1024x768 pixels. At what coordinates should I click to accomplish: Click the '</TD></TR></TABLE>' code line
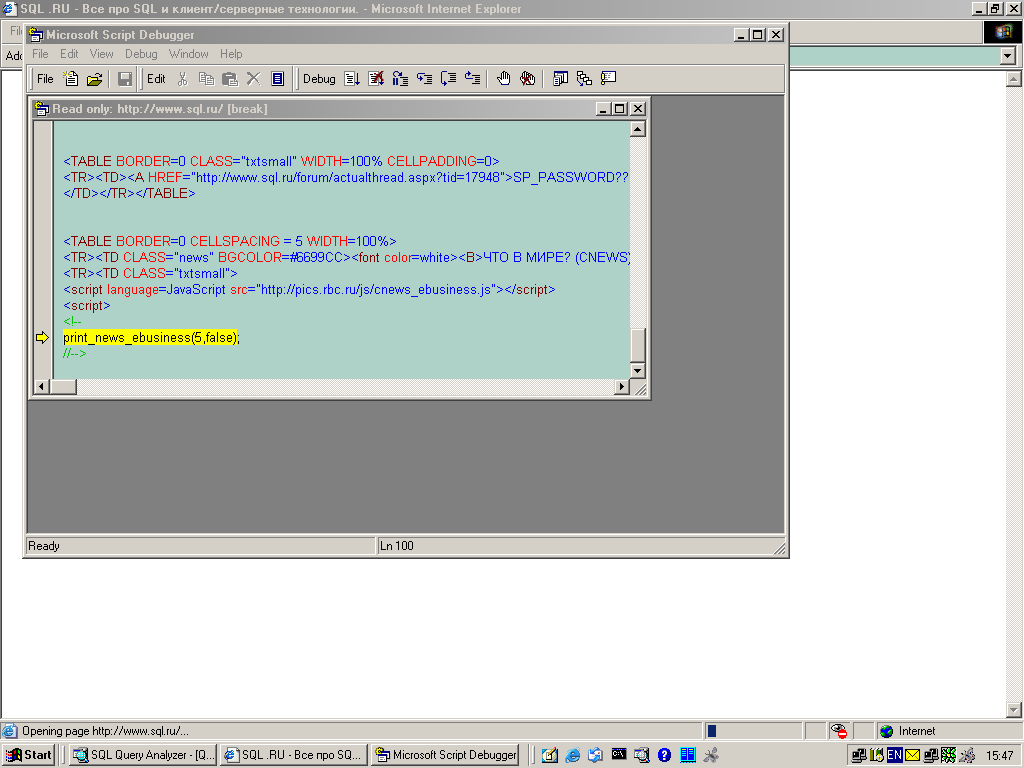click(x=129, y=193)
